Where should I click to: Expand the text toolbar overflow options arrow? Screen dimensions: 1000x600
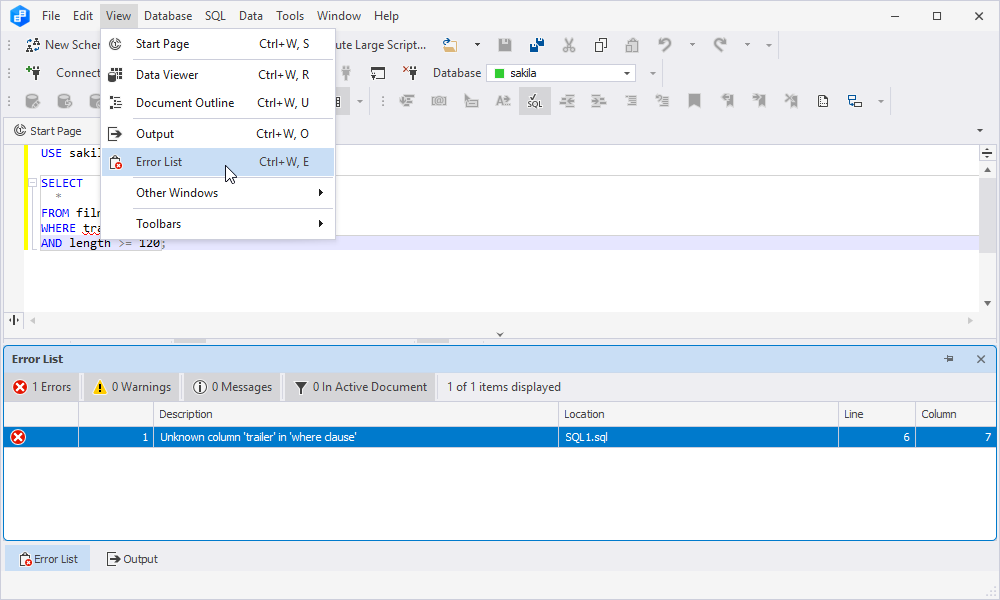tap(881, 101)
